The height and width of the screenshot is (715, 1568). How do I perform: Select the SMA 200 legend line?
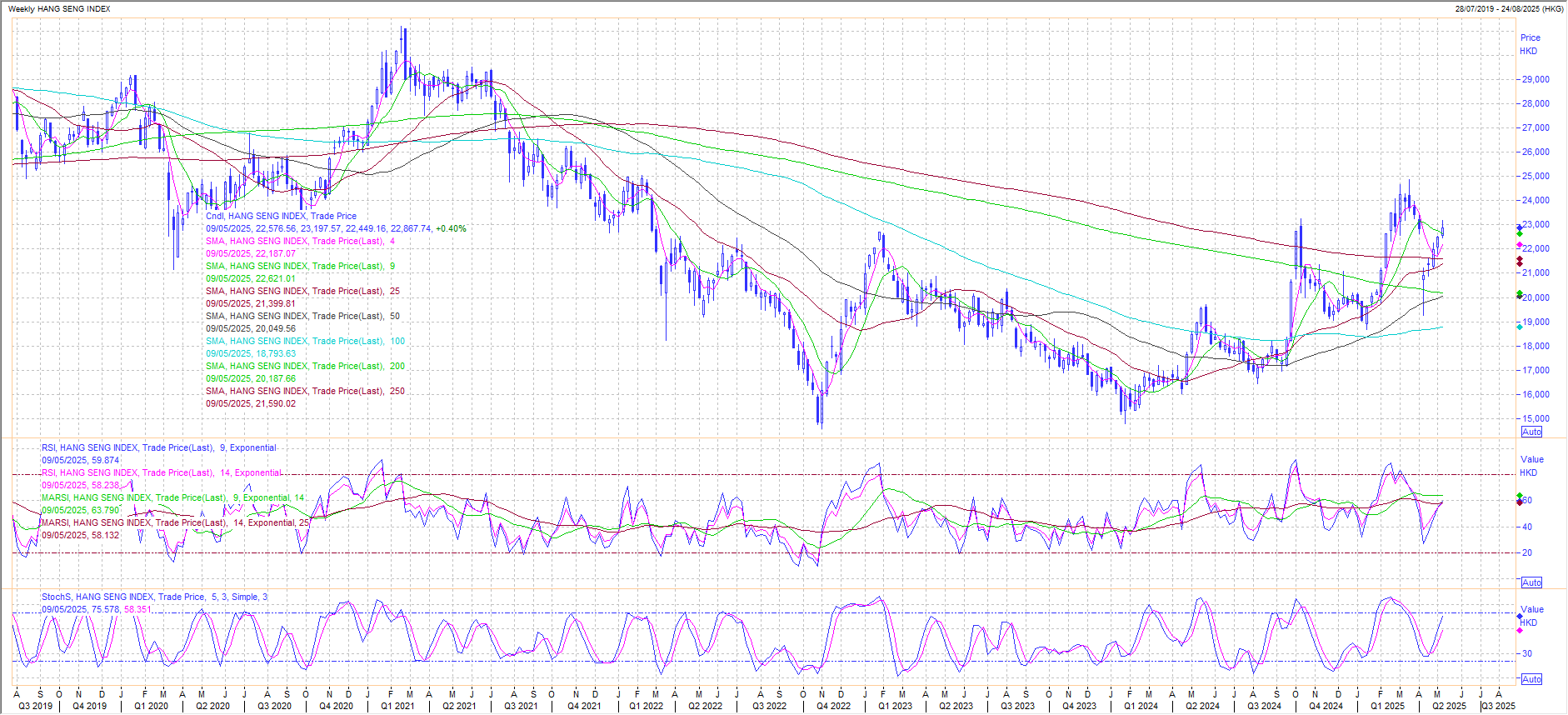(306, 366)
